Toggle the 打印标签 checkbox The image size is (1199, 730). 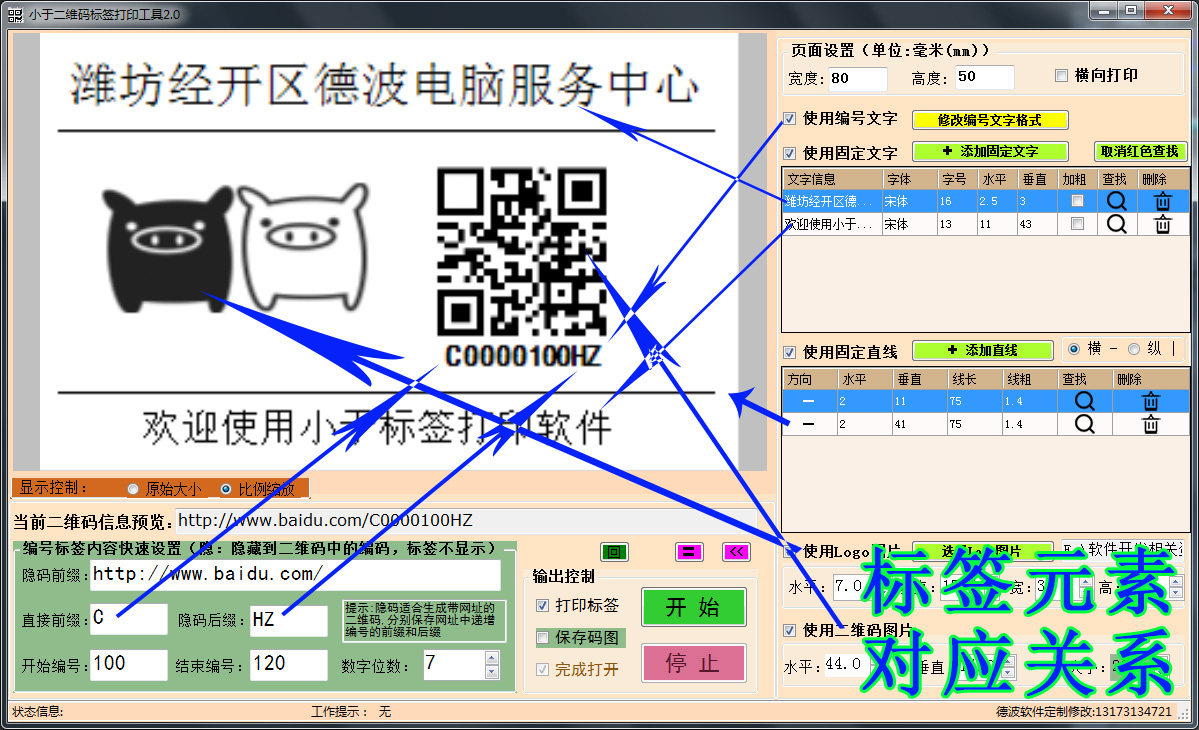pos(542,605)
